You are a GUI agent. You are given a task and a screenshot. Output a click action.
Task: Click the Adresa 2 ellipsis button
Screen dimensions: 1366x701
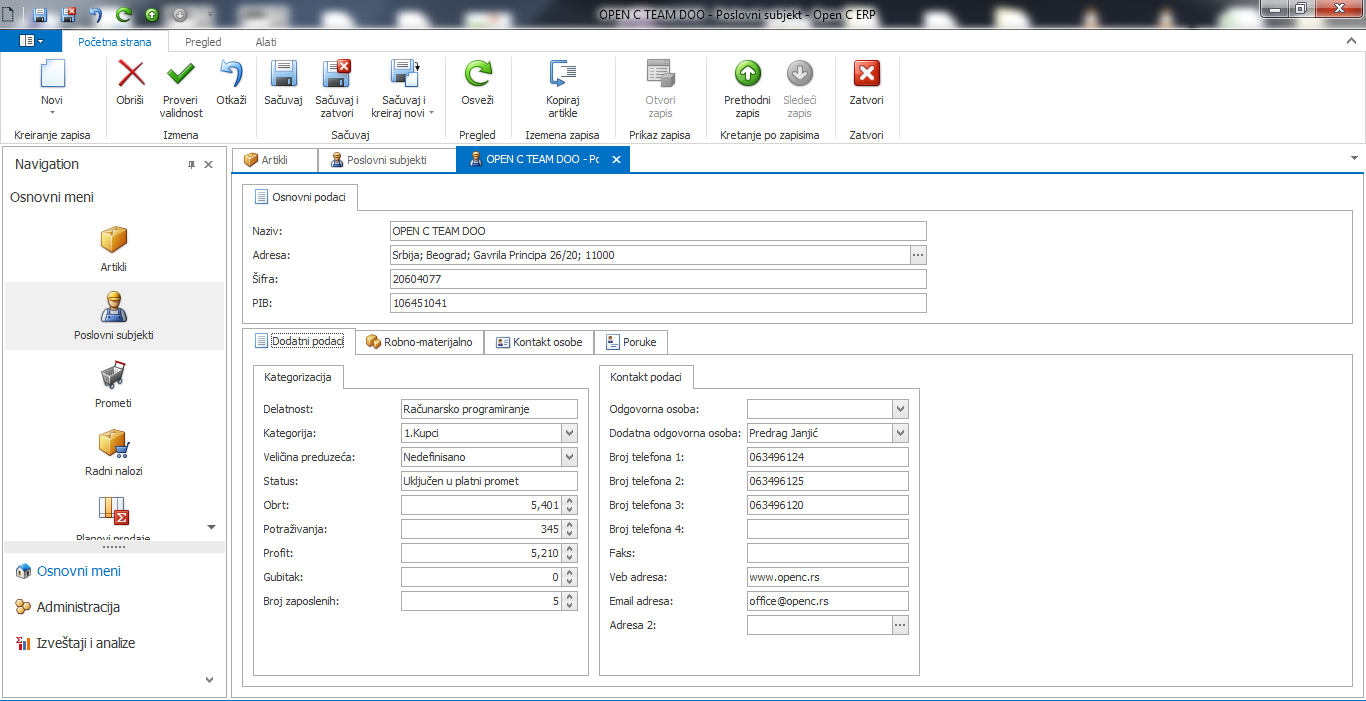tap(900, 625)
